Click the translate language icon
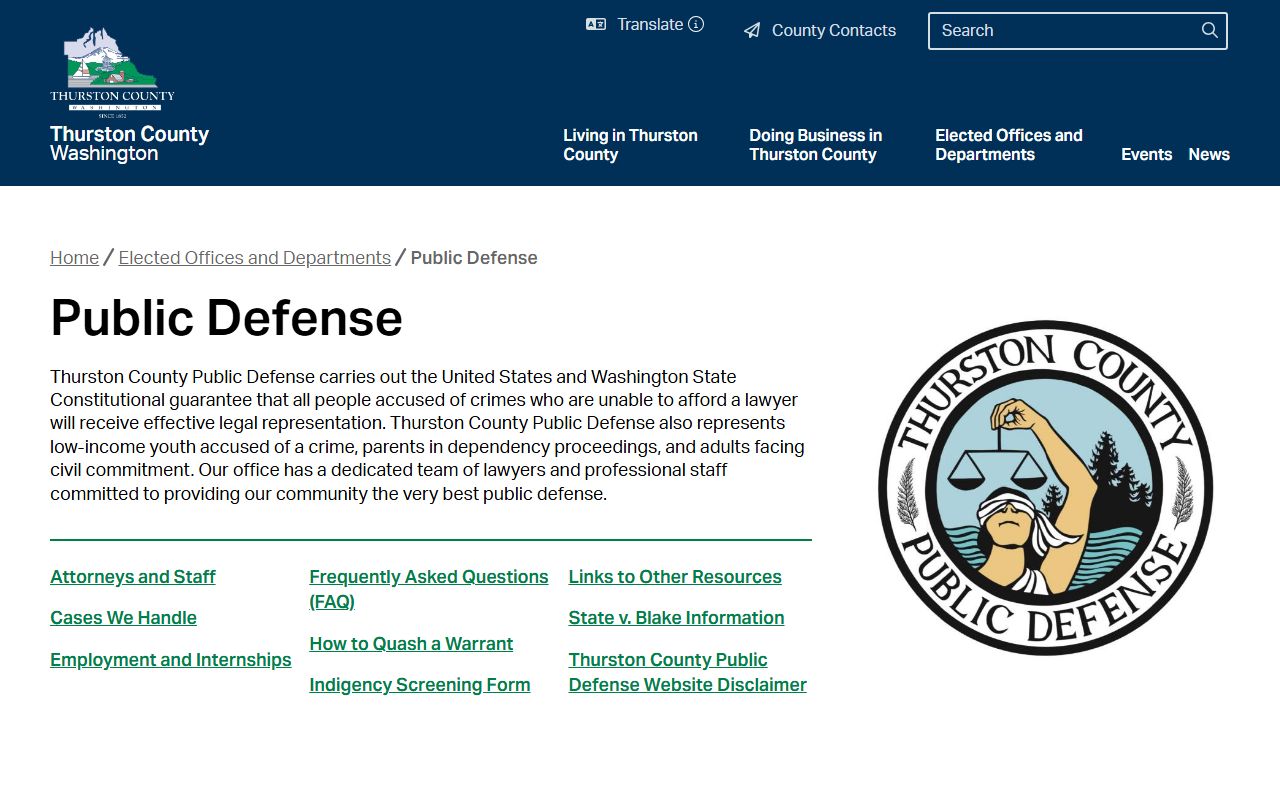The width and height of the screenshot is (1280, 800). tap(596, 25)
